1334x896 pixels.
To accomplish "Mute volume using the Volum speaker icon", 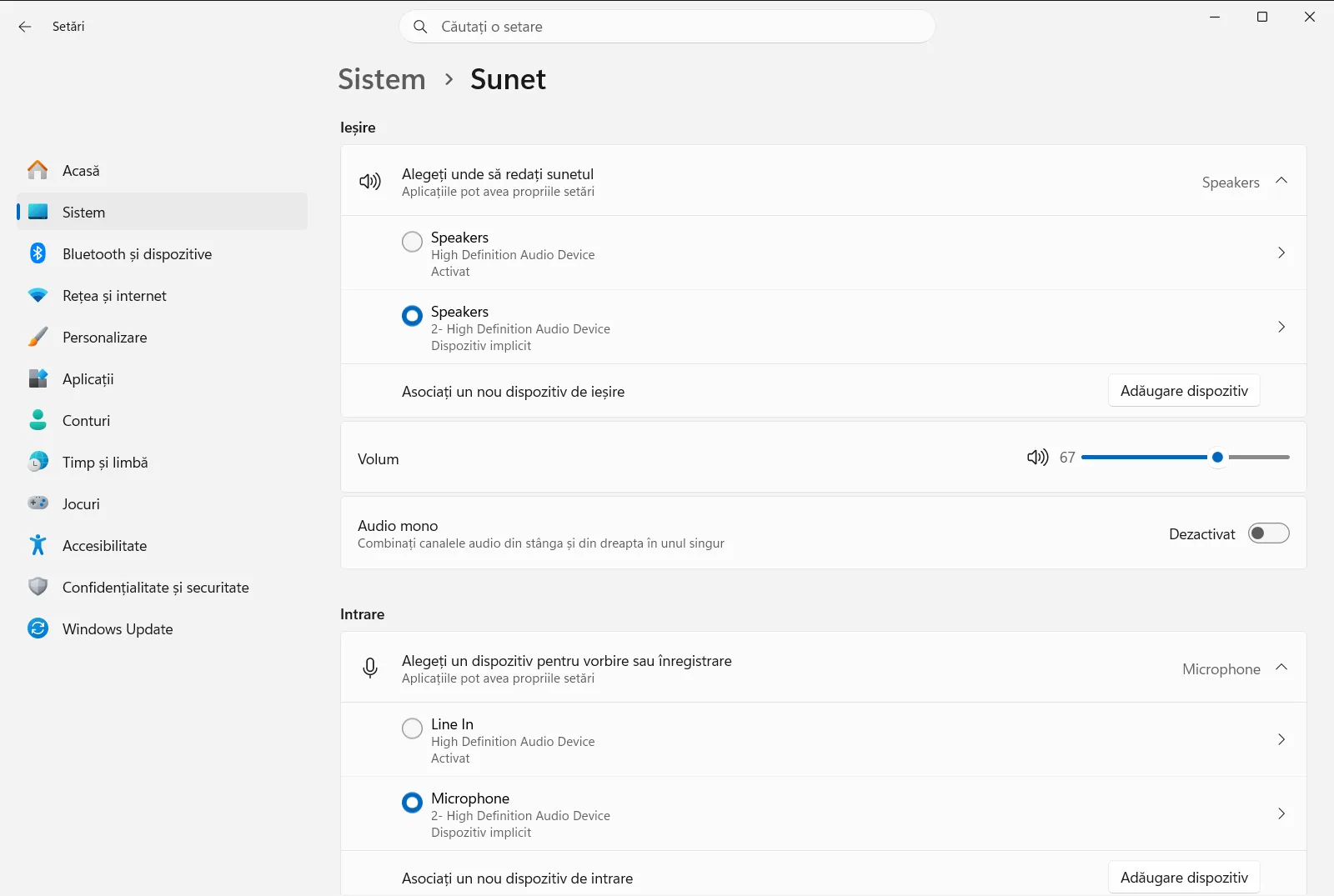I will pyautogui.click(x=1037, y=457).
